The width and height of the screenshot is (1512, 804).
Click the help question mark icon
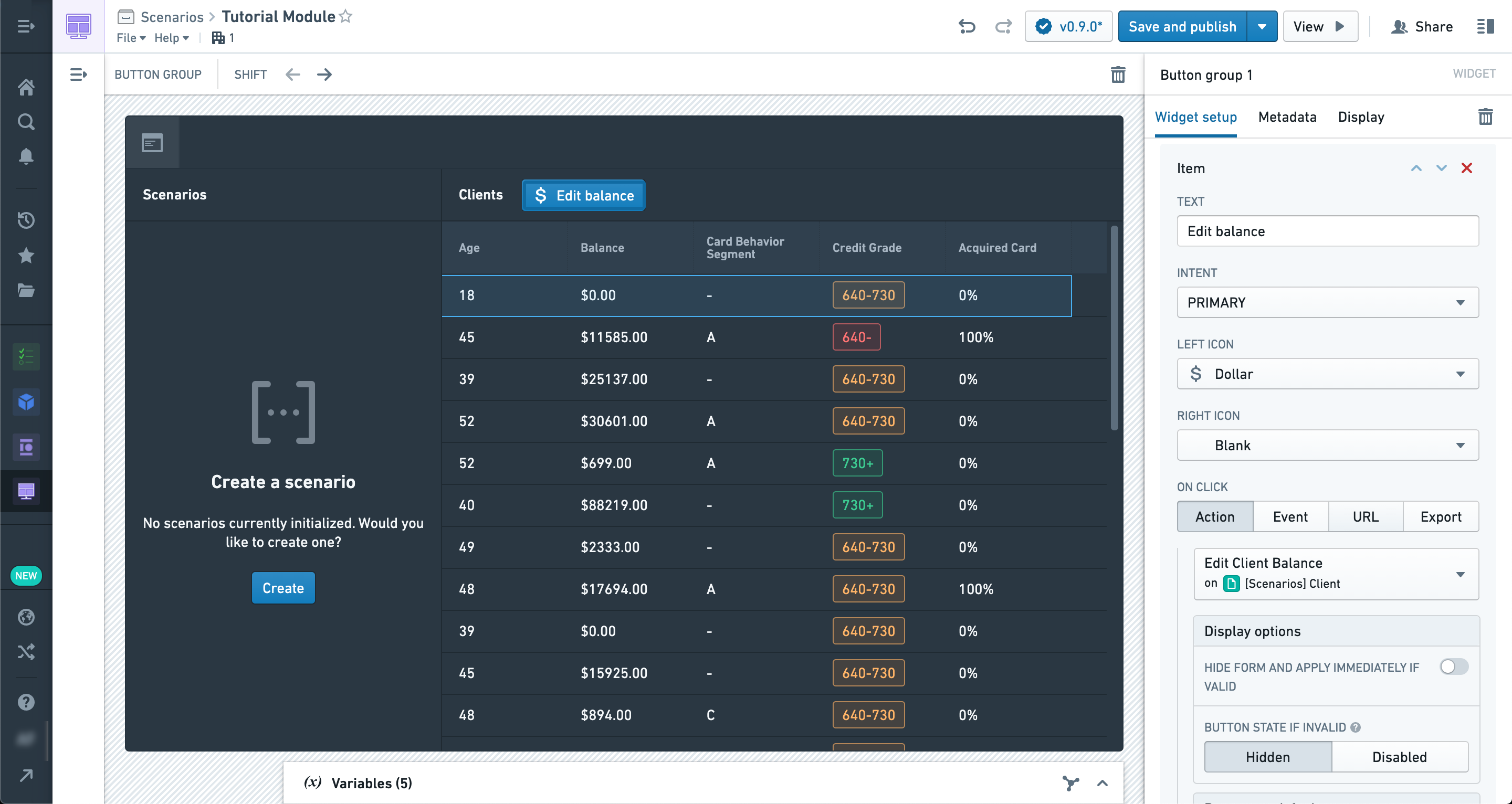[x=26, y=702]
